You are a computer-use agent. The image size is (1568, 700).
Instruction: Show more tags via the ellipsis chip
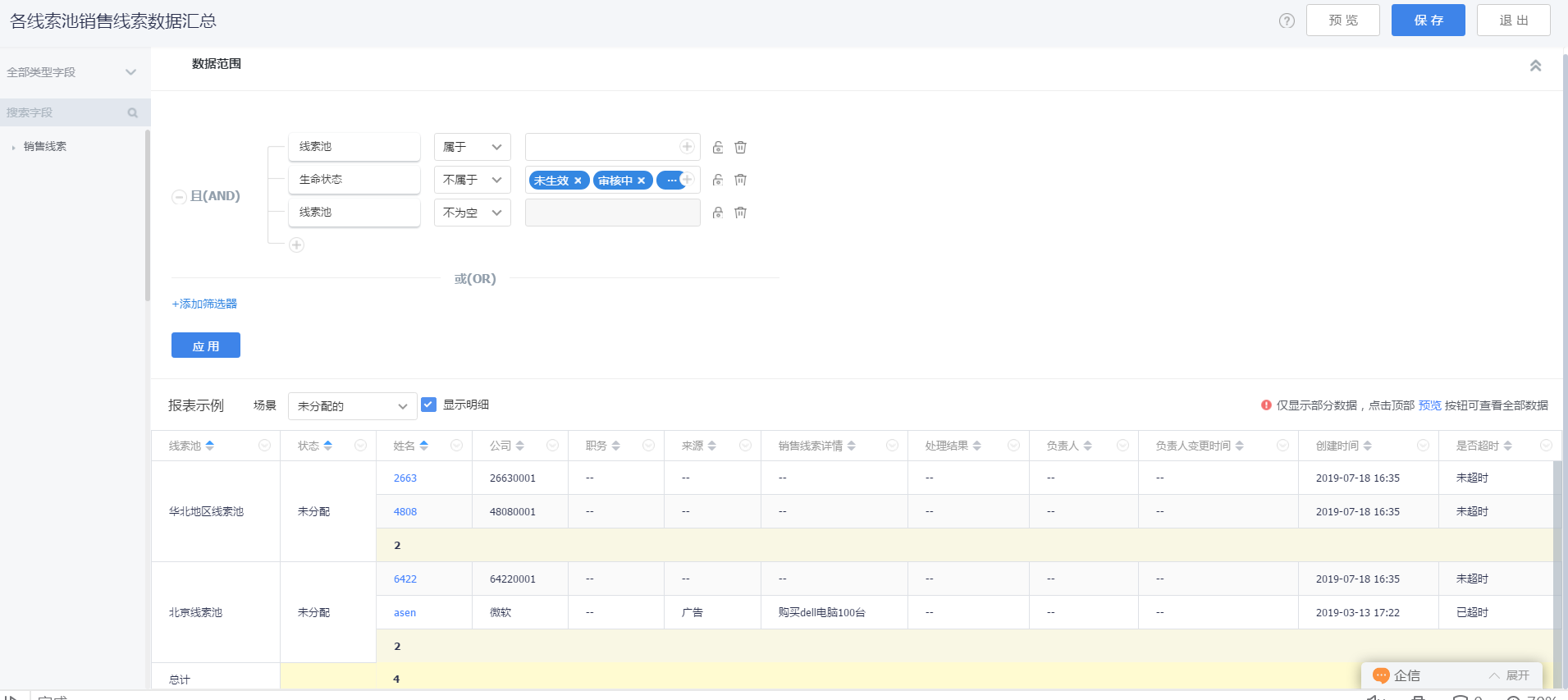[671, 181]
